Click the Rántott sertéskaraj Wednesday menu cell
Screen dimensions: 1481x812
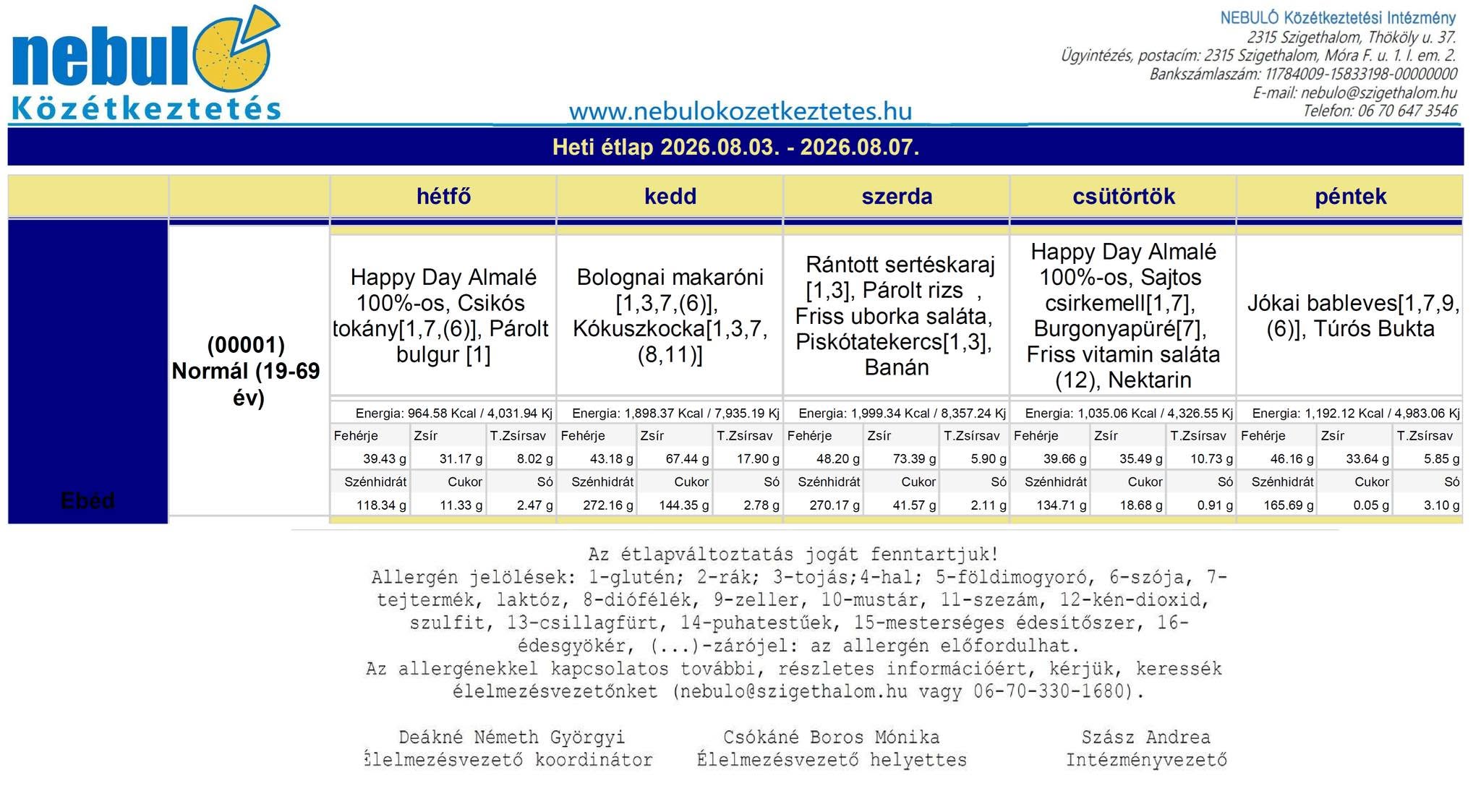coord(897,315)
